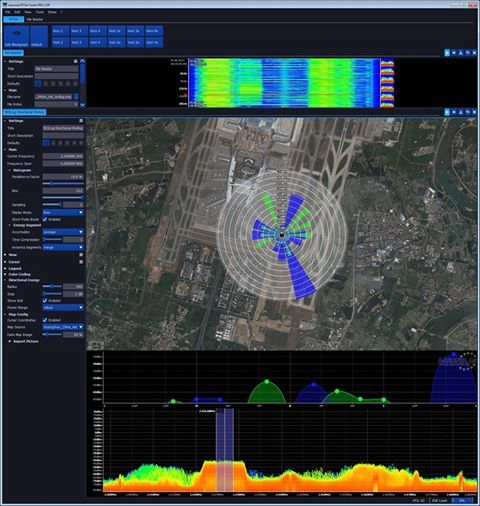The image size is (480, 506).
Task: Select the Default layout button
Action: pyautogui.click(x=39, y=36)
